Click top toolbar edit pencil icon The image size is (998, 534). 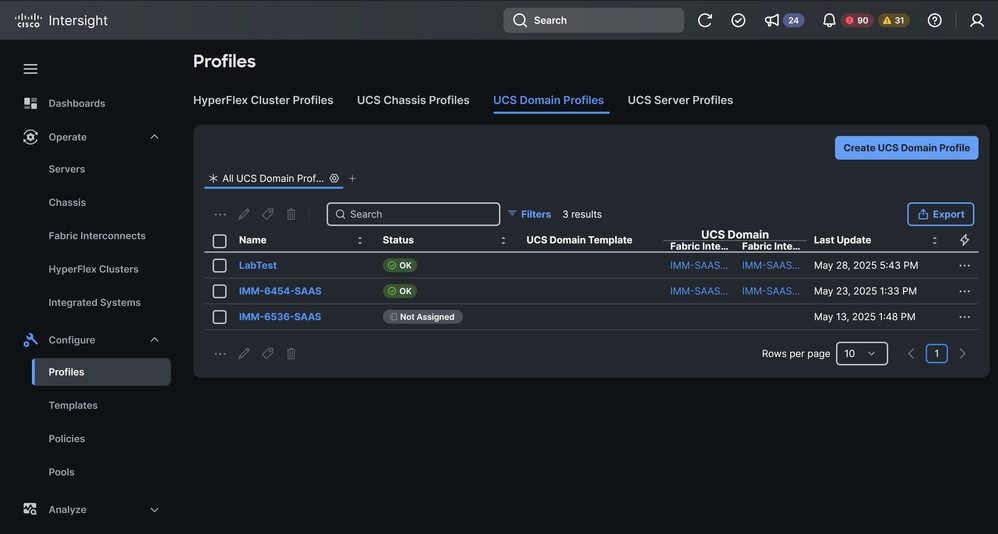[x=244, y=214]
